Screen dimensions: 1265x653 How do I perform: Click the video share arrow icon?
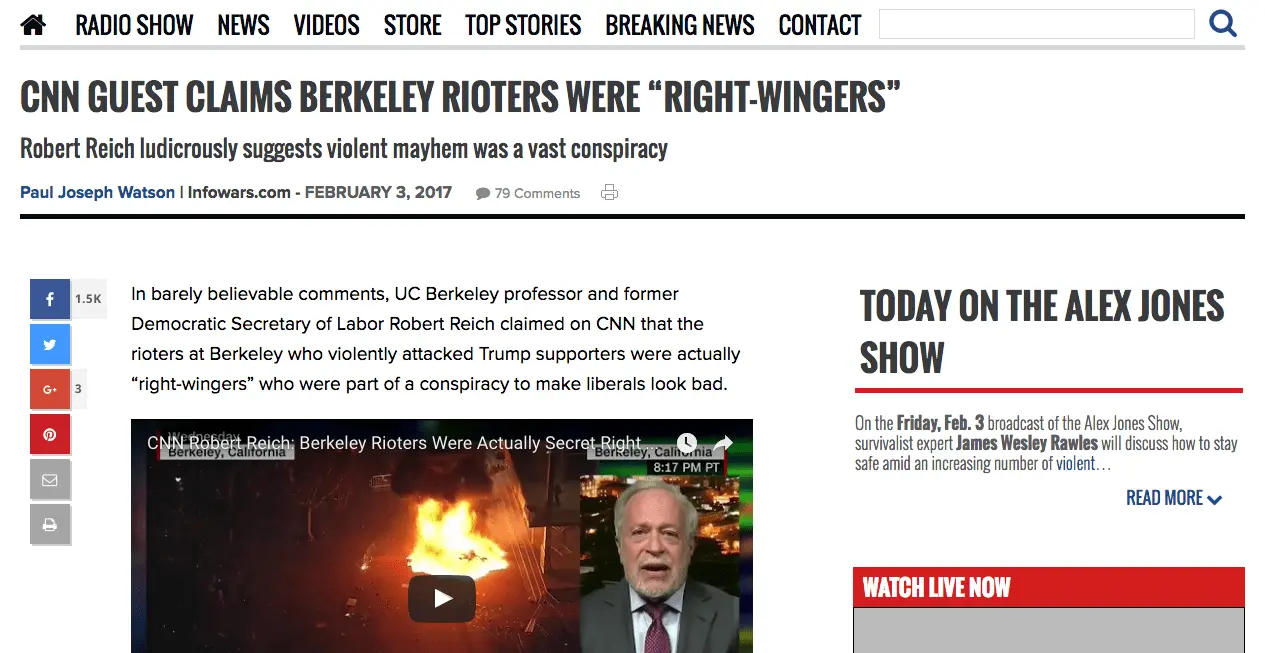tap(724, 442)
